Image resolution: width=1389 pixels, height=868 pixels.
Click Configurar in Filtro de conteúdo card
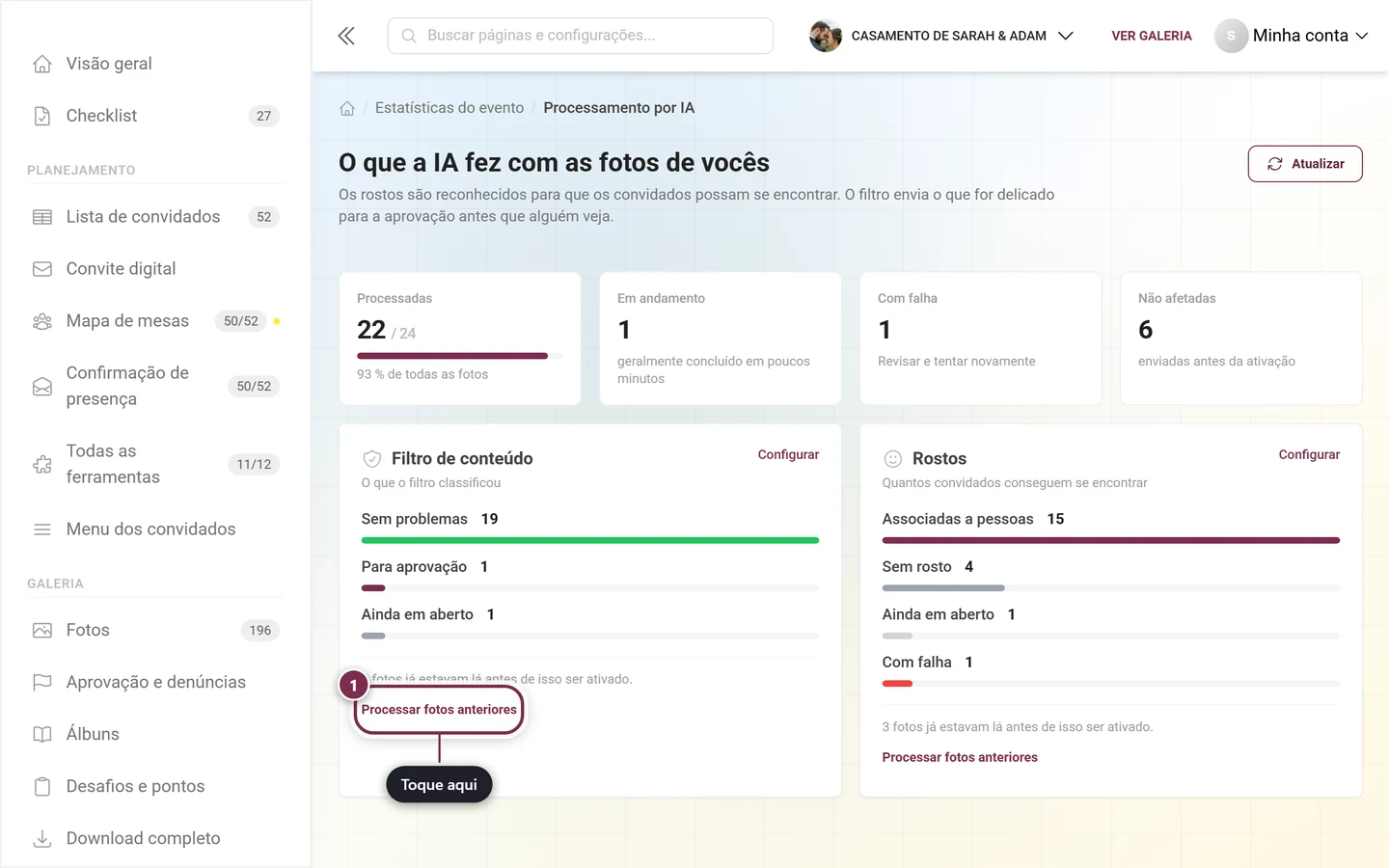pos(788,454)
